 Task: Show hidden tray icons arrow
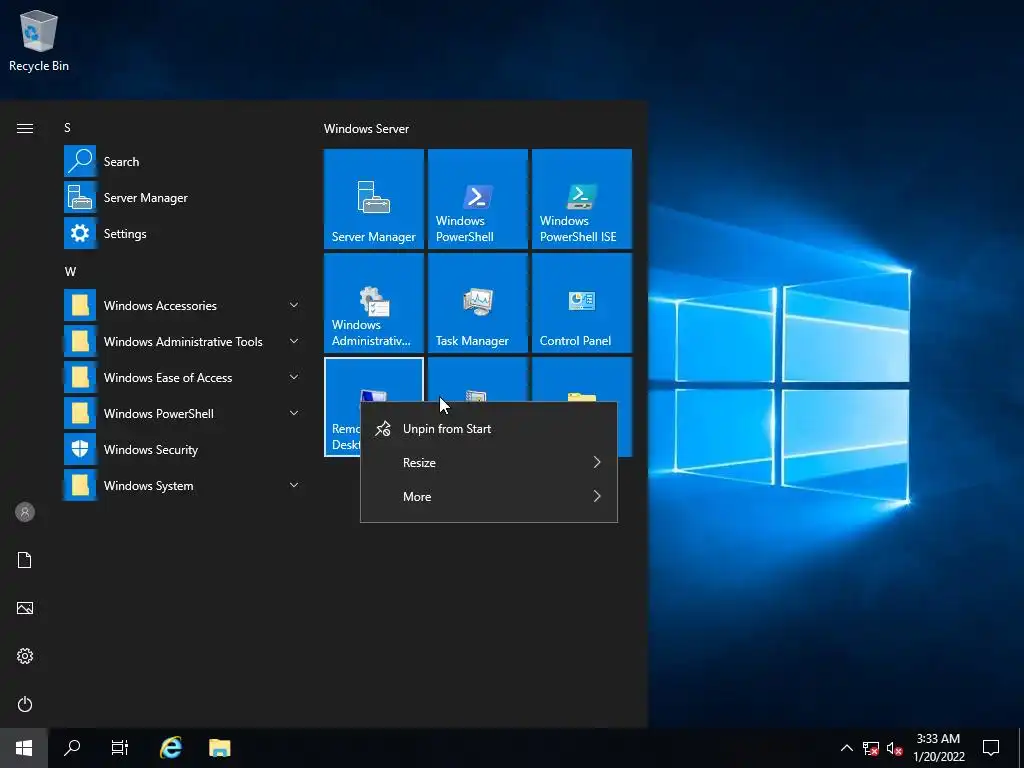pos(846,748)
